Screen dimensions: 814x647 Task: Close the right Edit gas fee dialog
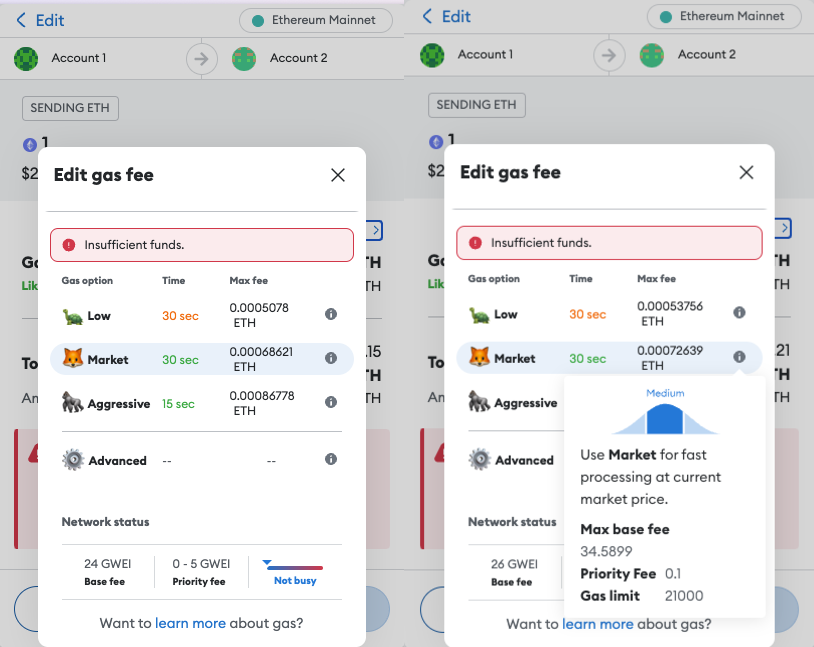point(746,172)
